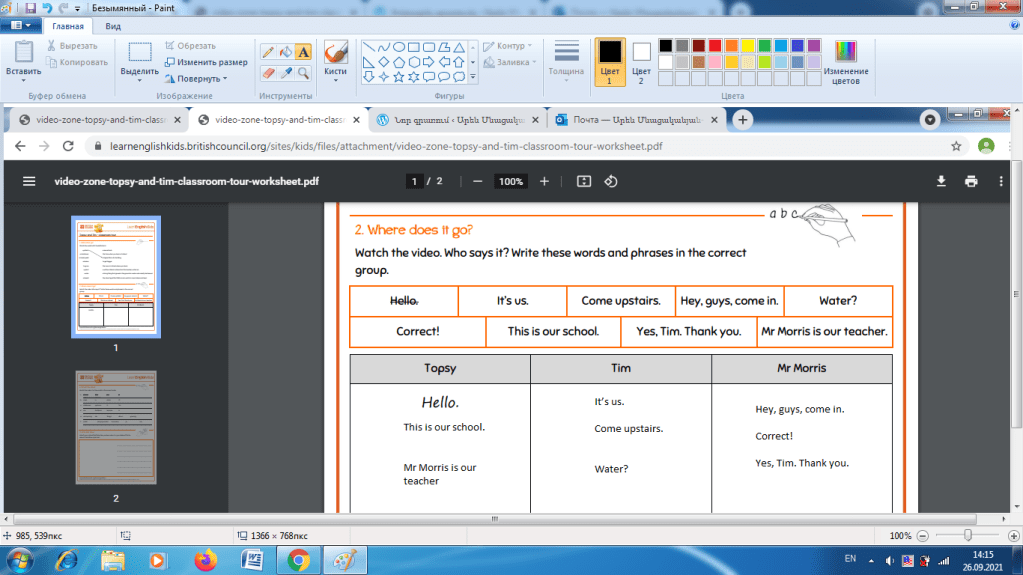
Task: Choose the Eraser tool
Action: pos(267,73)
